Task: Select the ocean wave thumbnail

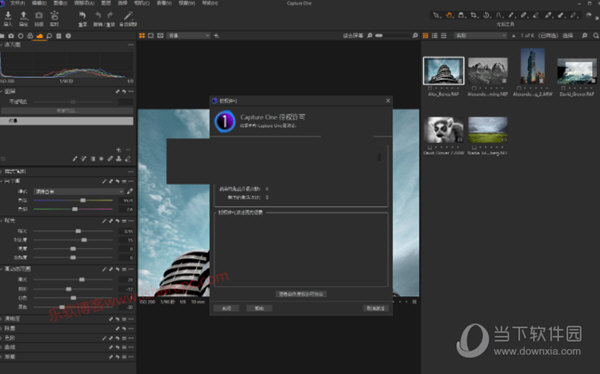Action: (x=577, y=71)
